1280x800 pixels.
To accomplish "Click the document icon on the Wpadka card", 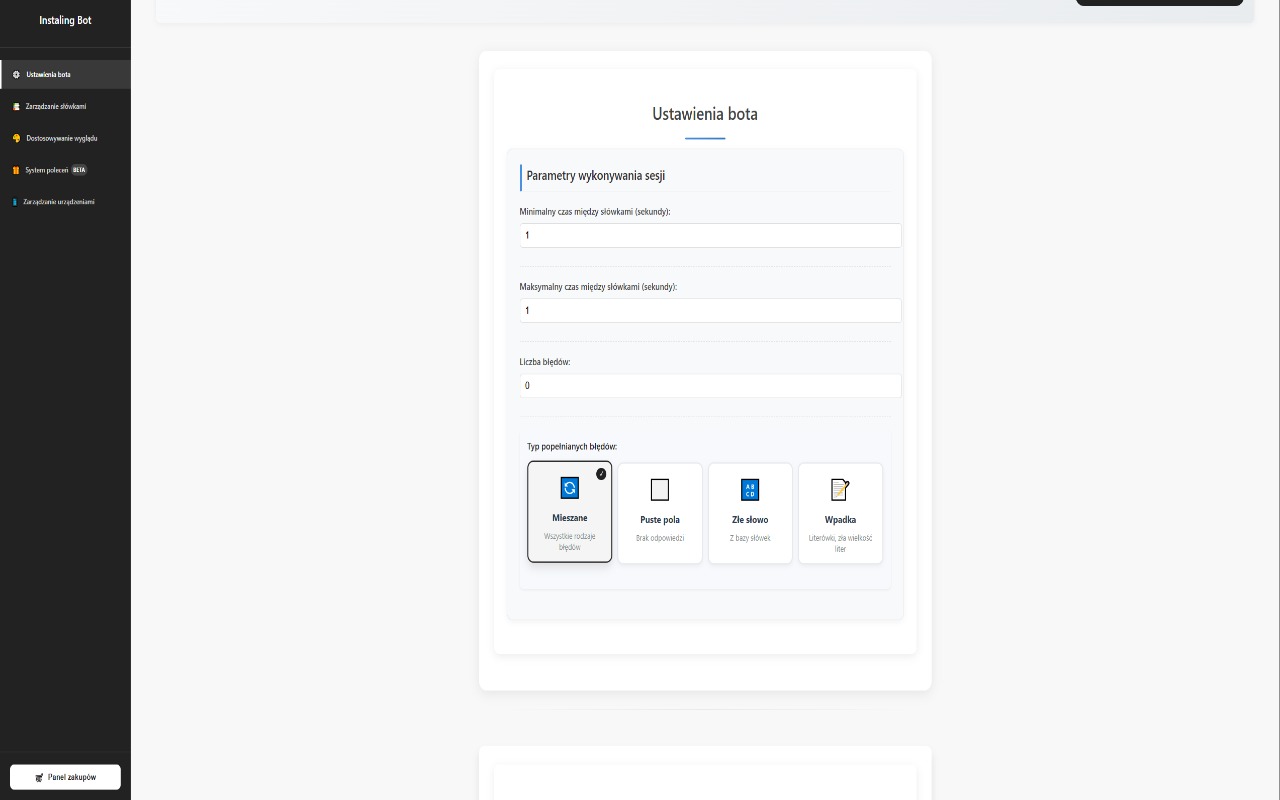I will coord(840,489).
